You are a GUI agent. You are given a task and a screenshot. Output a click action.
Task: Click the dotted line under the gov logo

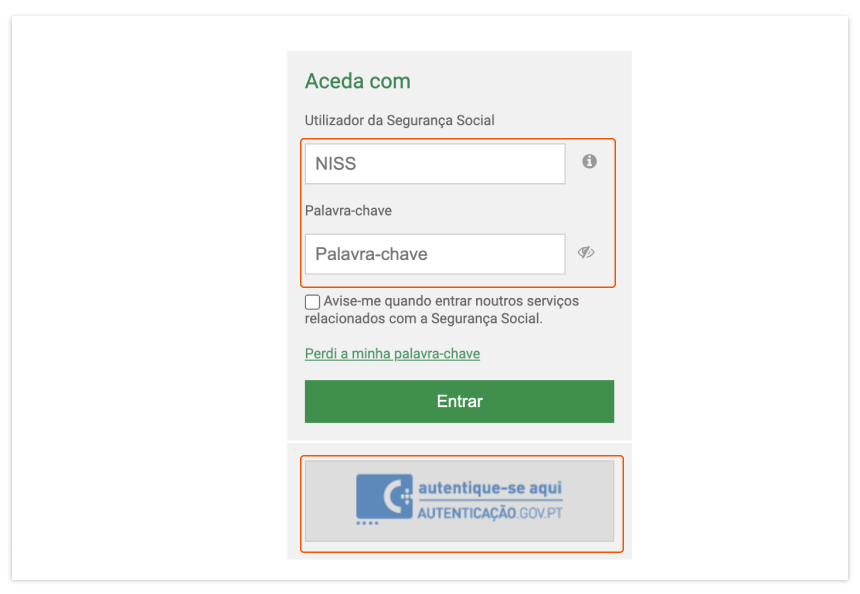(367, 523)
